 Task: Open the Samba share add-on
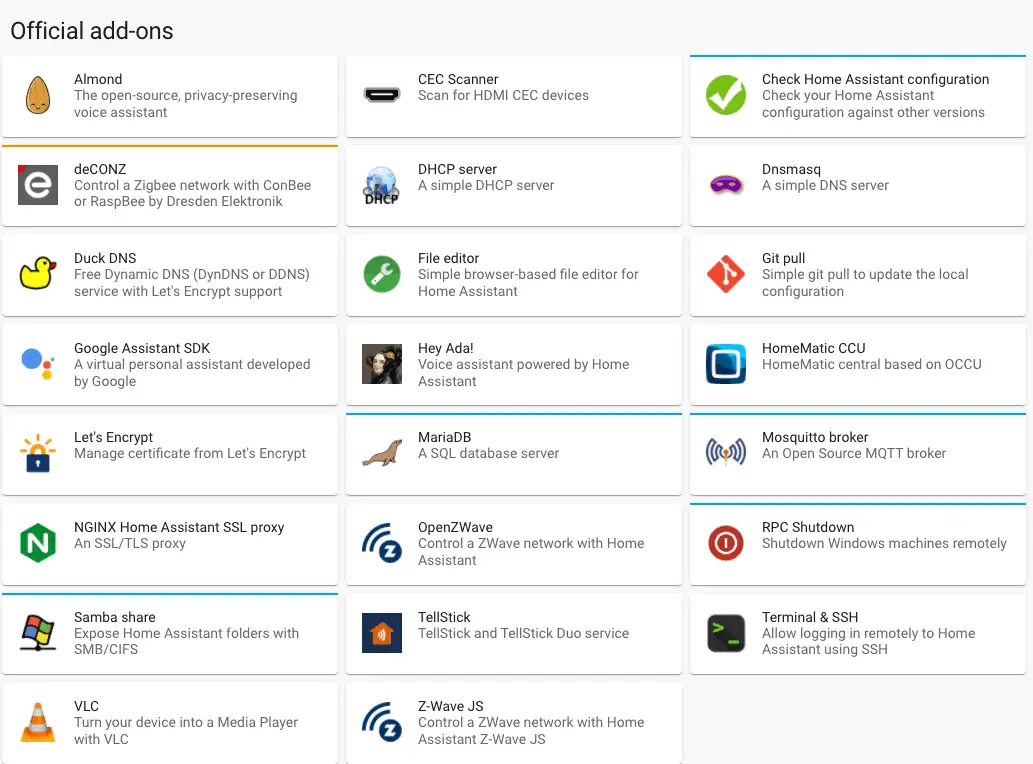pos(170,633)
